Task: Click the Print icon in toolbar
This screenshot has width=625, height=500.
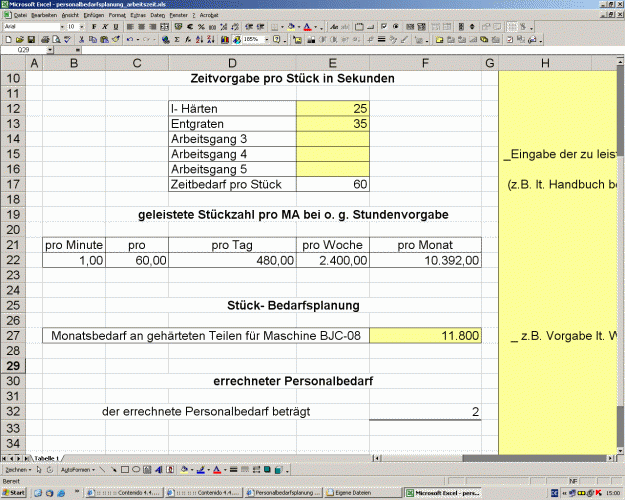Action: pyautogui.click(x=45, y=39)
